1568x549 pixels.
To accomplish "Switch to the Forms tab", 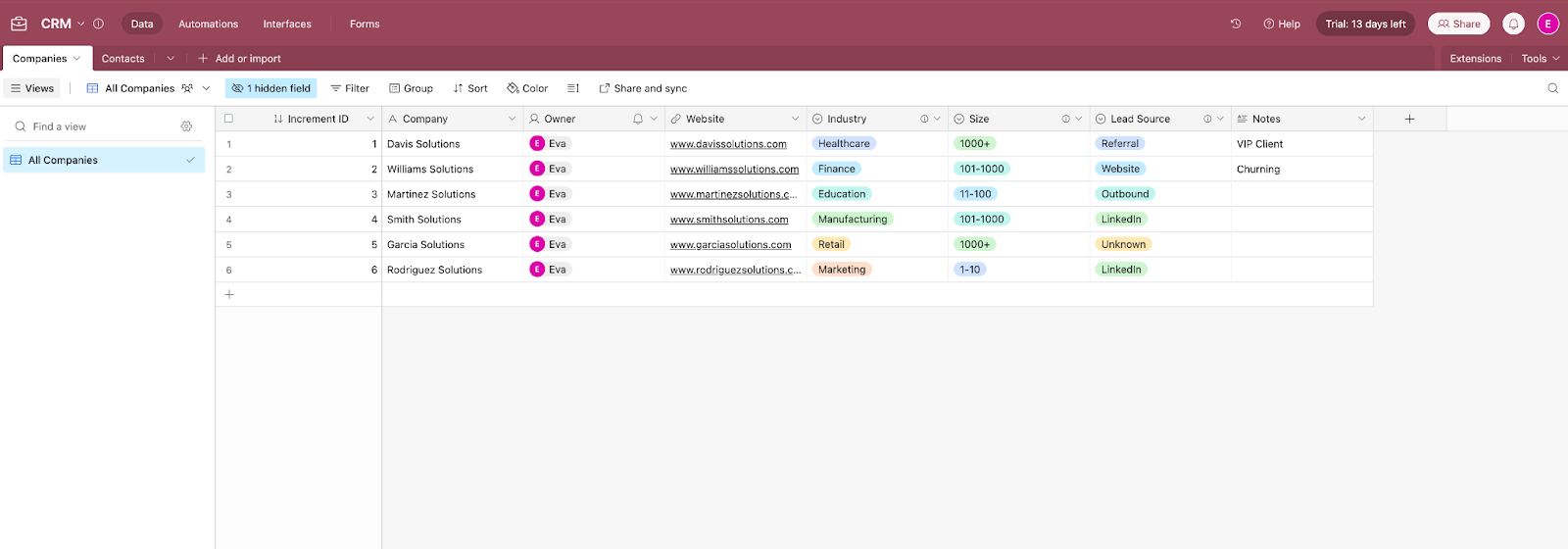I will pyautogui.click(x=365, y=24).
